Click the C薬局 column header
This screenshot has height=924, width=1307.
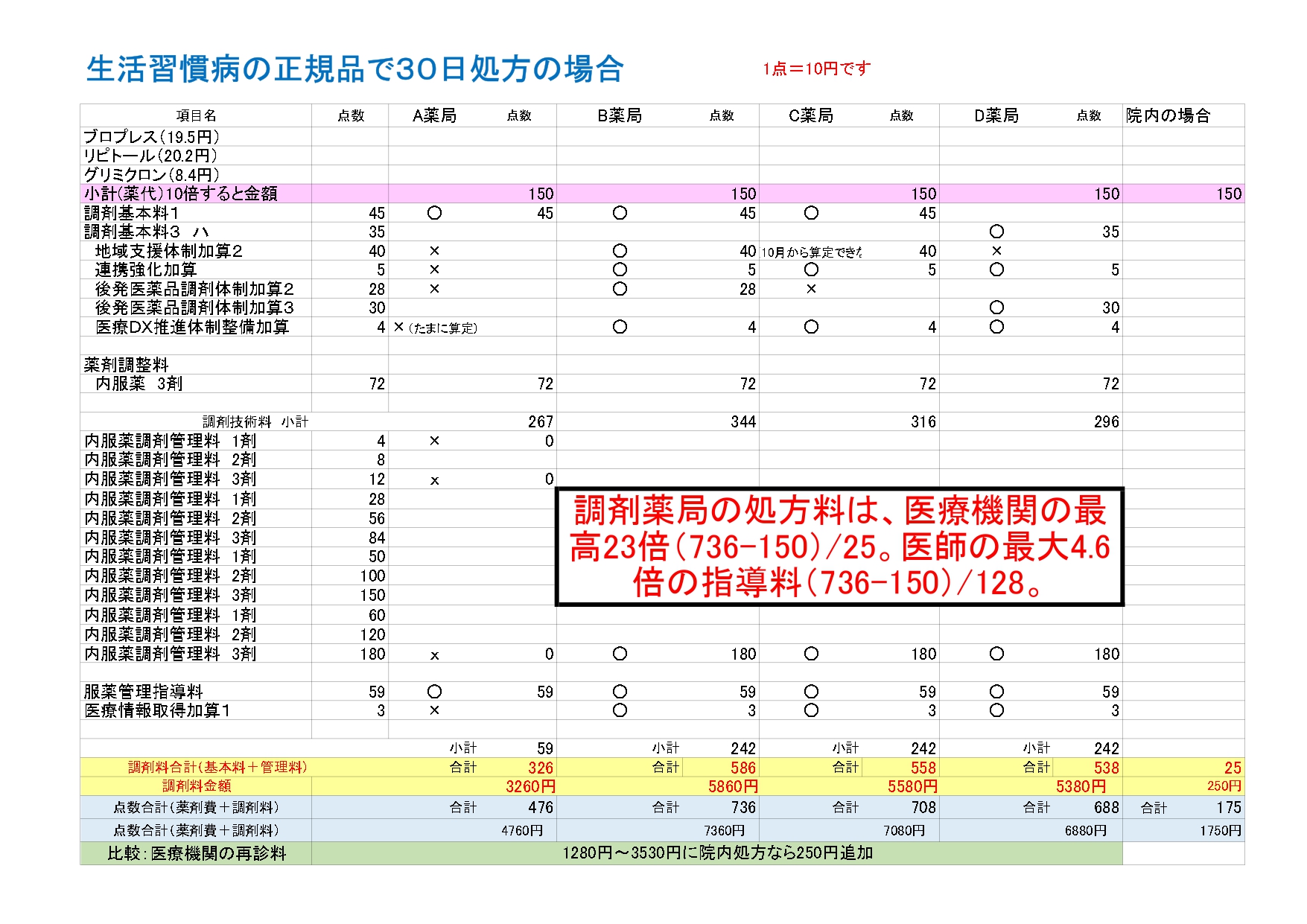811,115
